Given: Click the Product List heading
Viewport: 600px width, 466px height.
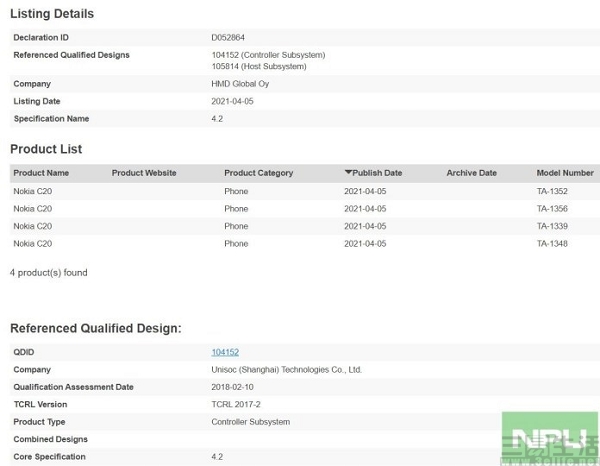Looking at the screenshot, I should coord(46,149).
